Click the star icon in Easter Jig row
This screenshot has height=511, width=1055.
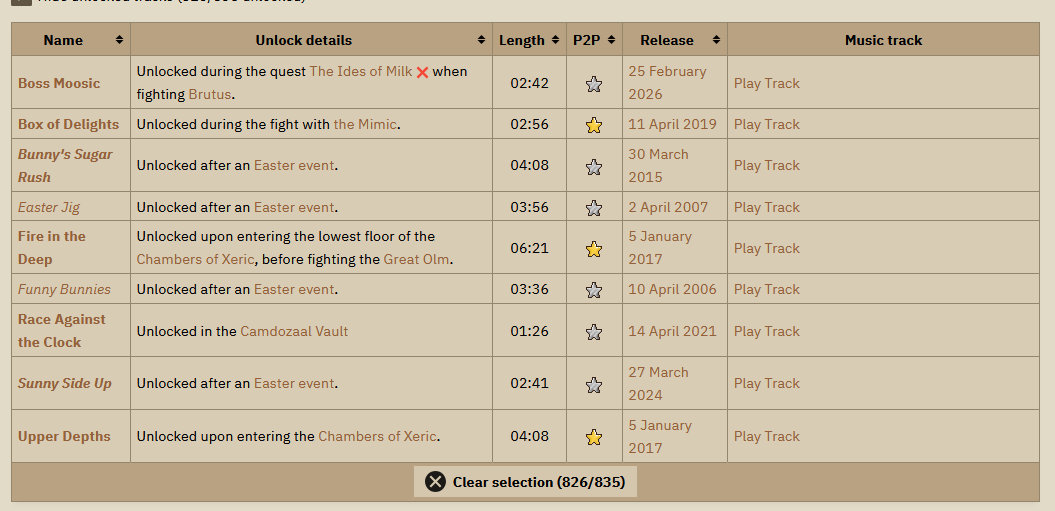(593, 207)
